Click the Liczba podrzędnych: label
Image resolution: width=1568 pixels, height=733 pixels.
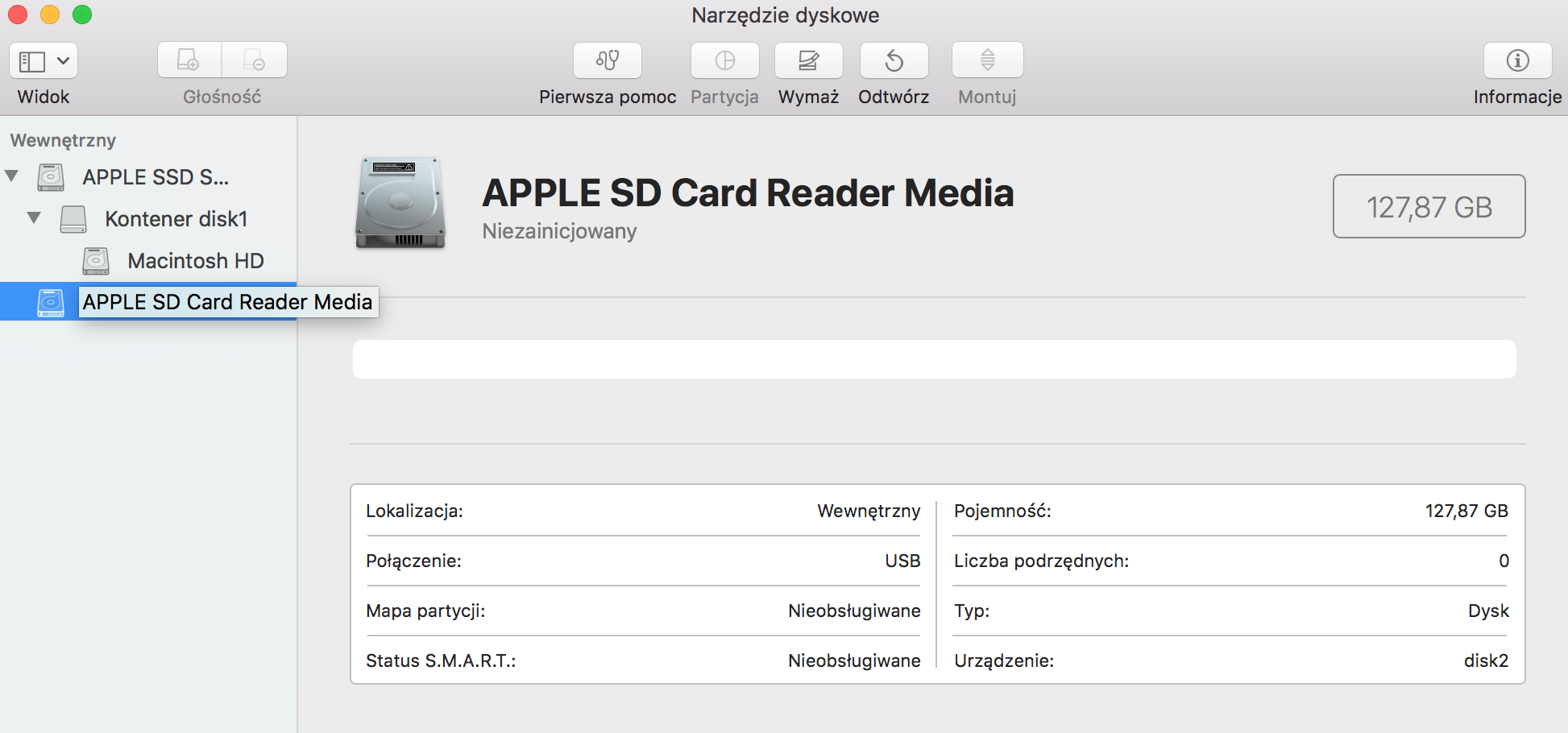tap(1041, 561)
